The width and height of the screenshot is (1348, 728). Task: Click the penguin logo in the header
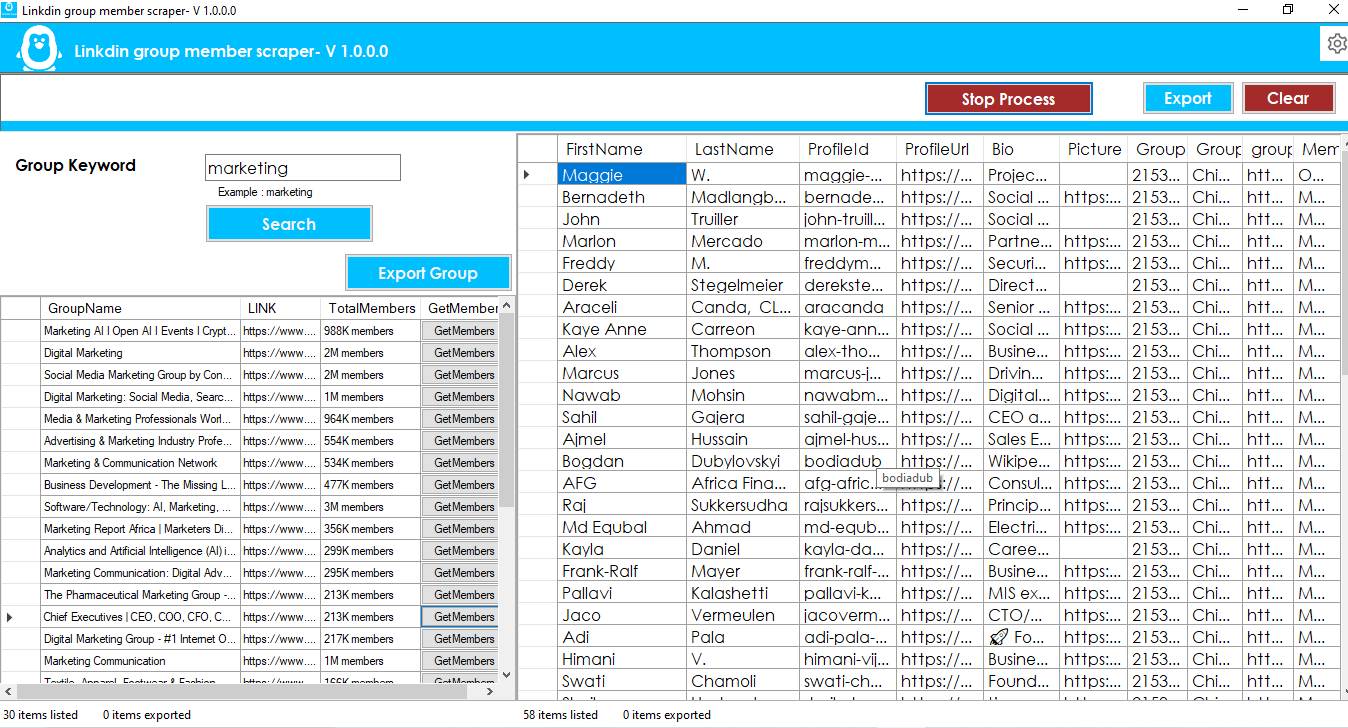pos(39,49)
